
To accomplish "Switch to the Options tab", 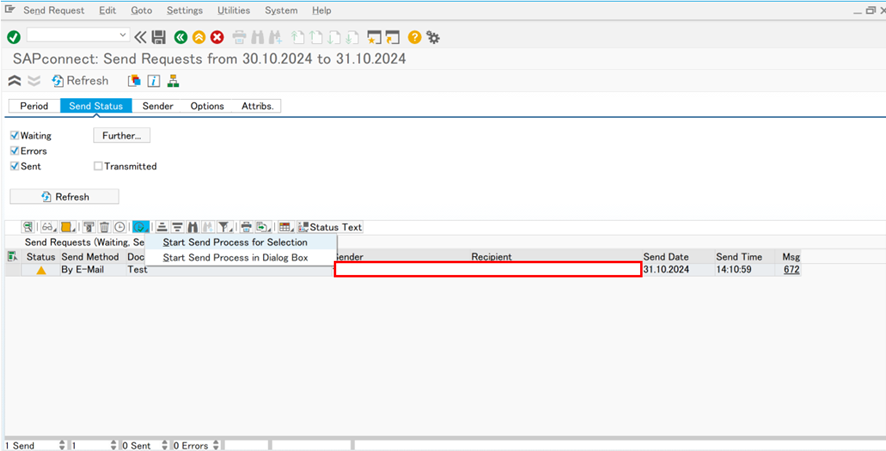I will tap(207, 106).
